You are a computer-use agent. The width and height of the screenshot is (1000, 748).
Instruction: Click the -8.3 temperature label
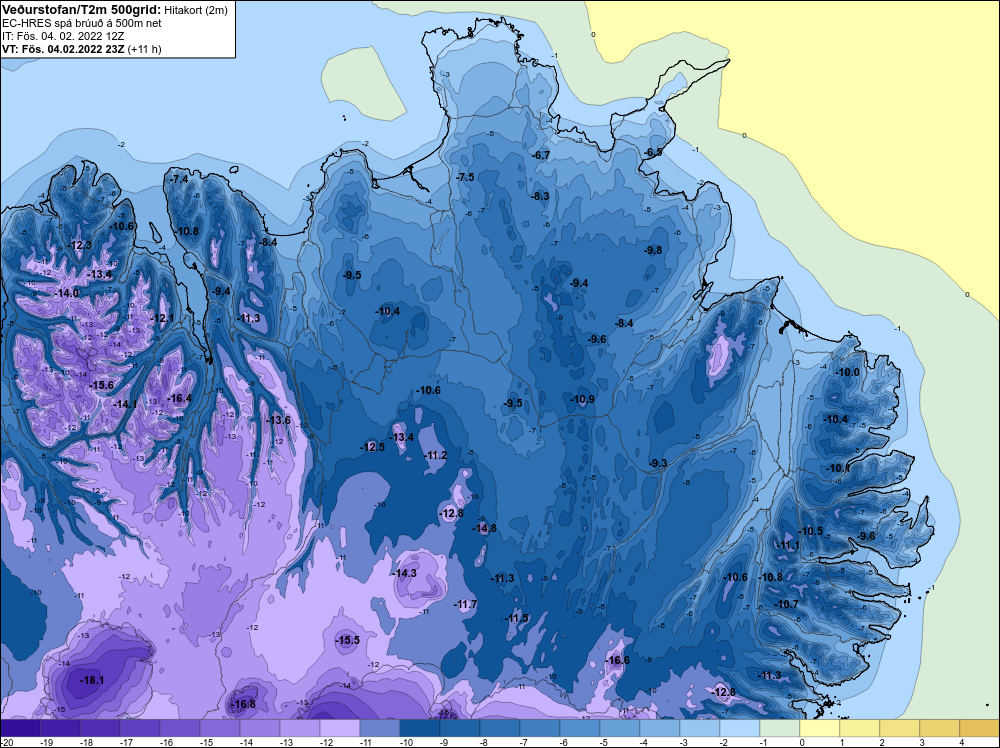pos(540,196)
